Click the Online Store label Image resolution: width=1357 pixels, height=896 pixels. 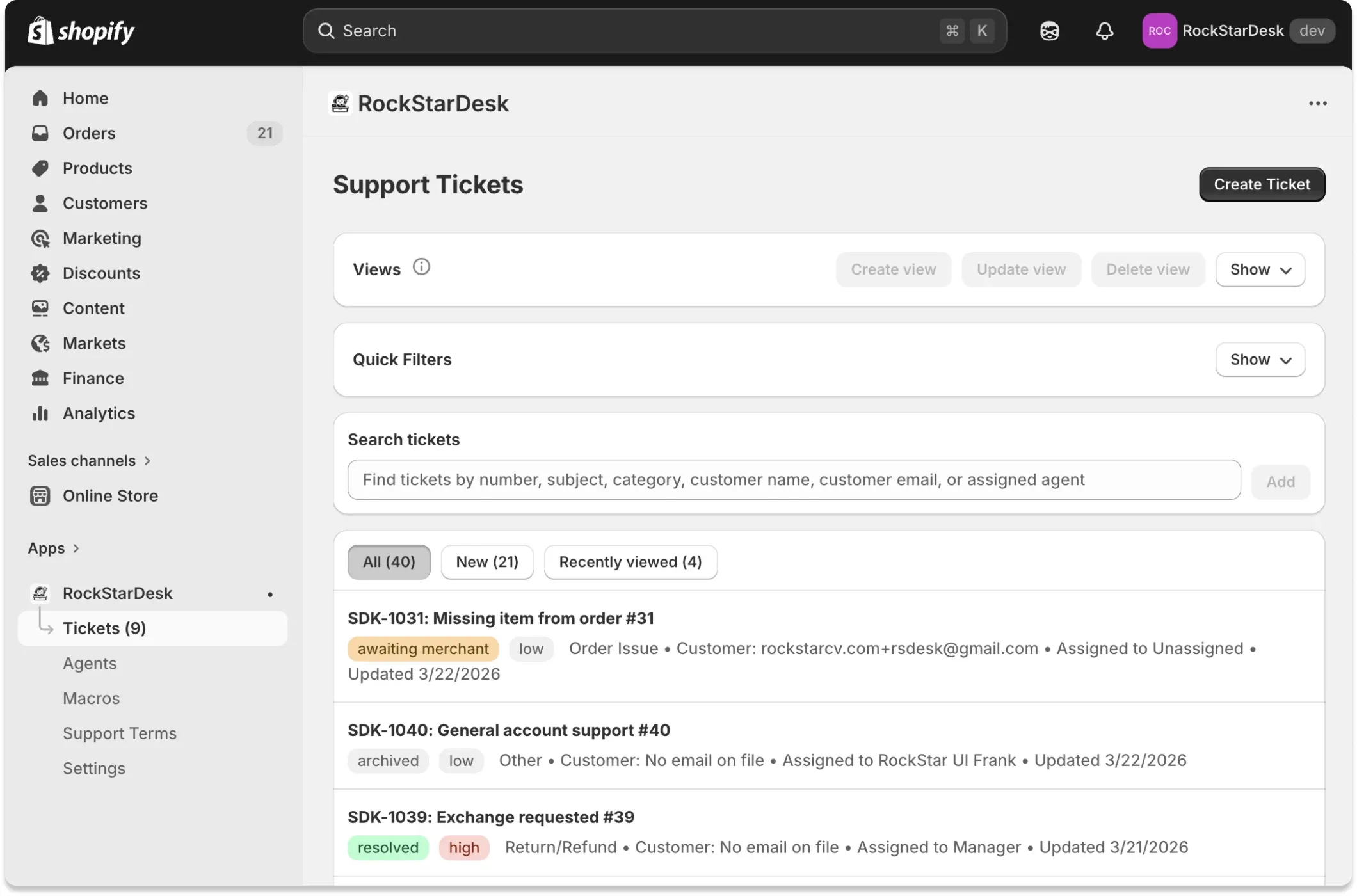click(x=110, y=496)
